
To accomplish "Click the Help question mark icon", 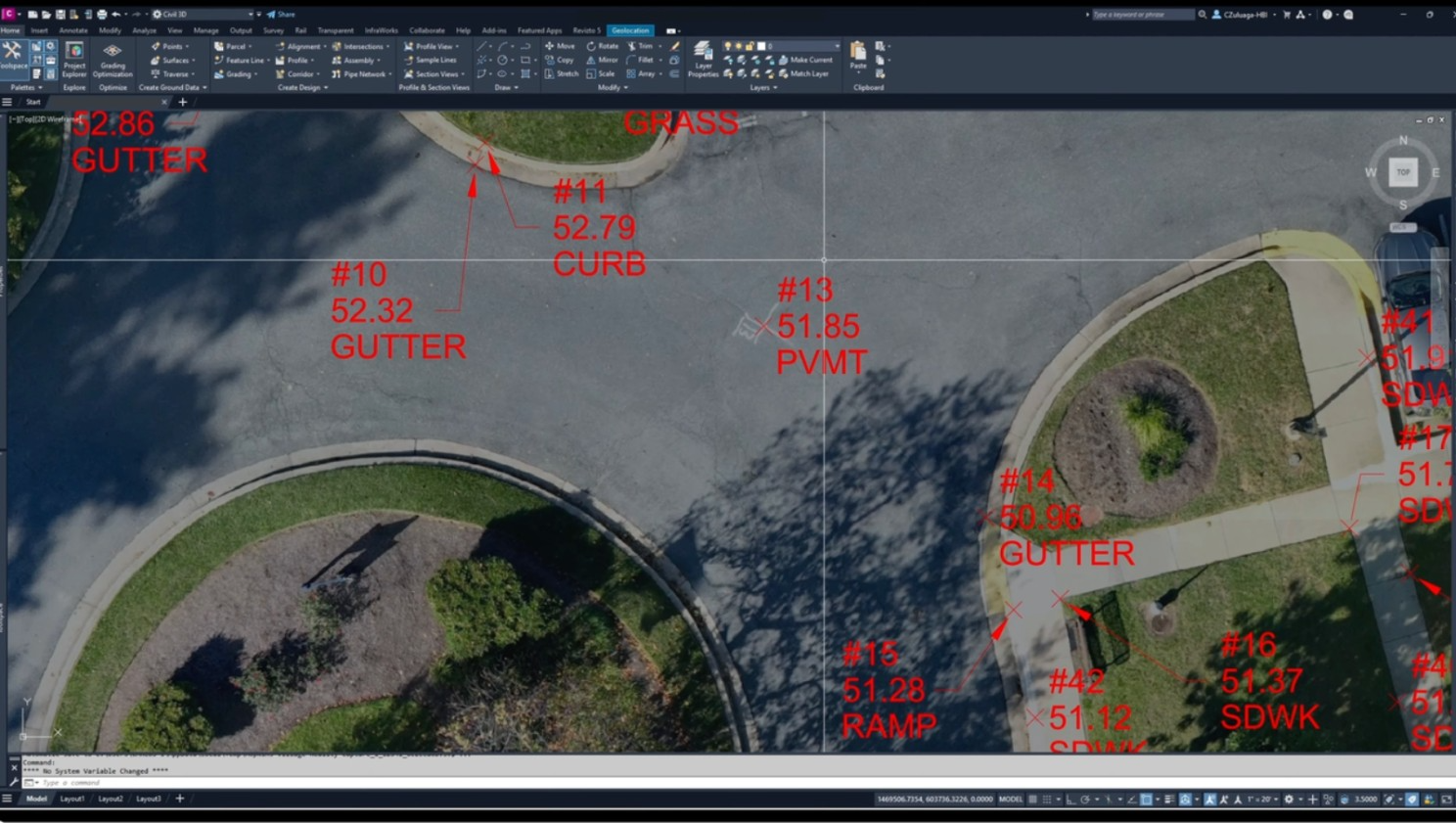I will pyautogui.click(x=1328, y=15).
